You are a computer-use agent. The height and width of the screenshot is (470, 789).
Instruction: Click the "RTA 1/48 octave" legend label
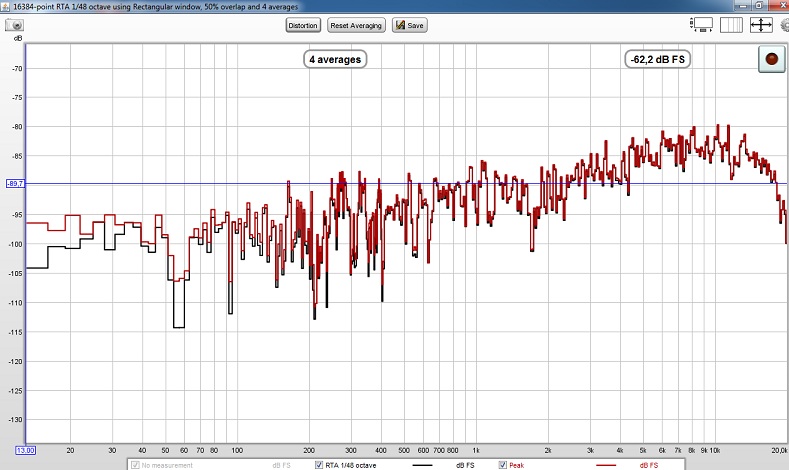(x=350, y=465)
